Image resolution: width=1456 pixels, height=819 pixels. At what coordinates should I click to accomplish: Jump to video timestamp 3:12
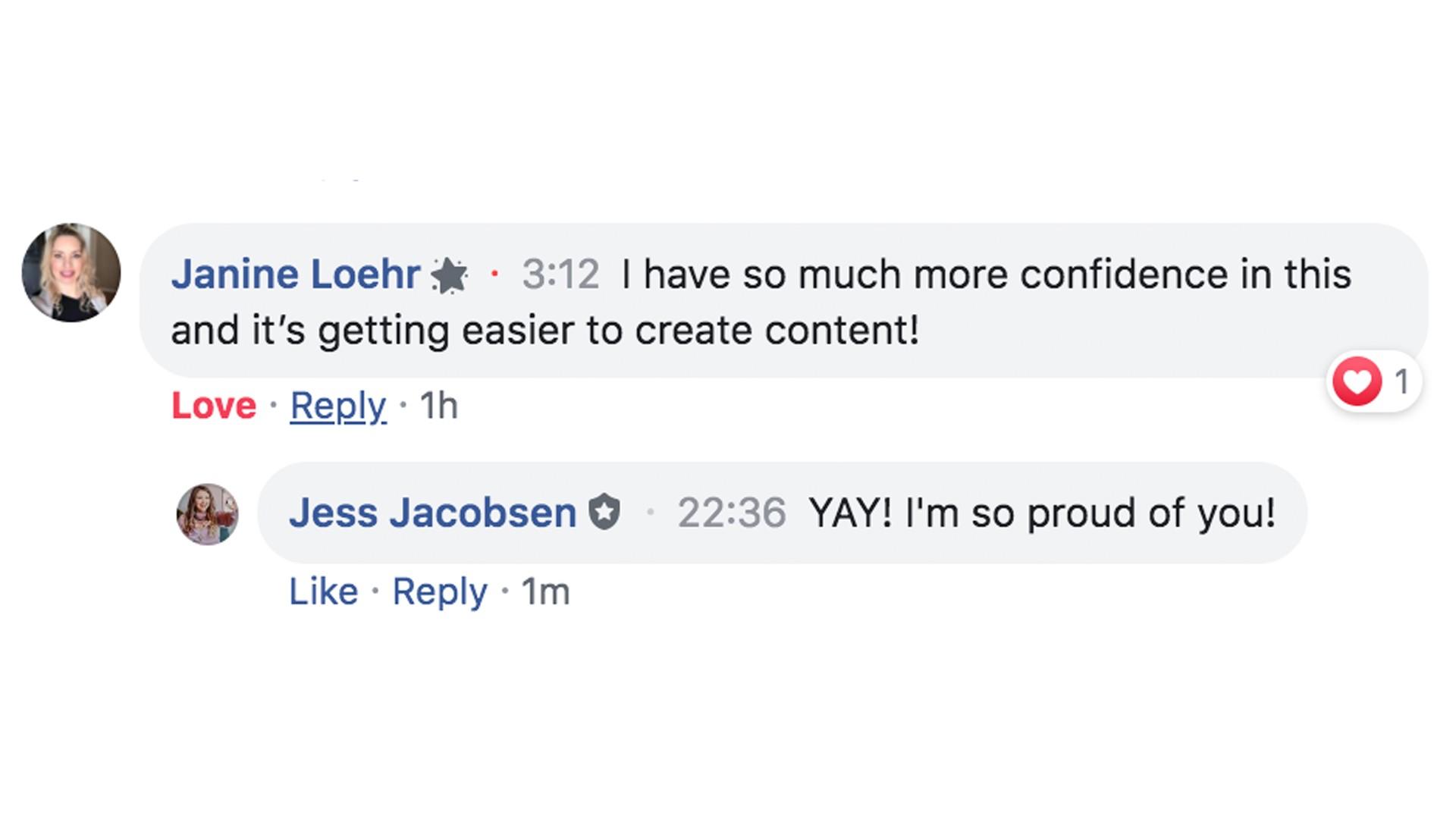pos(560,275)
